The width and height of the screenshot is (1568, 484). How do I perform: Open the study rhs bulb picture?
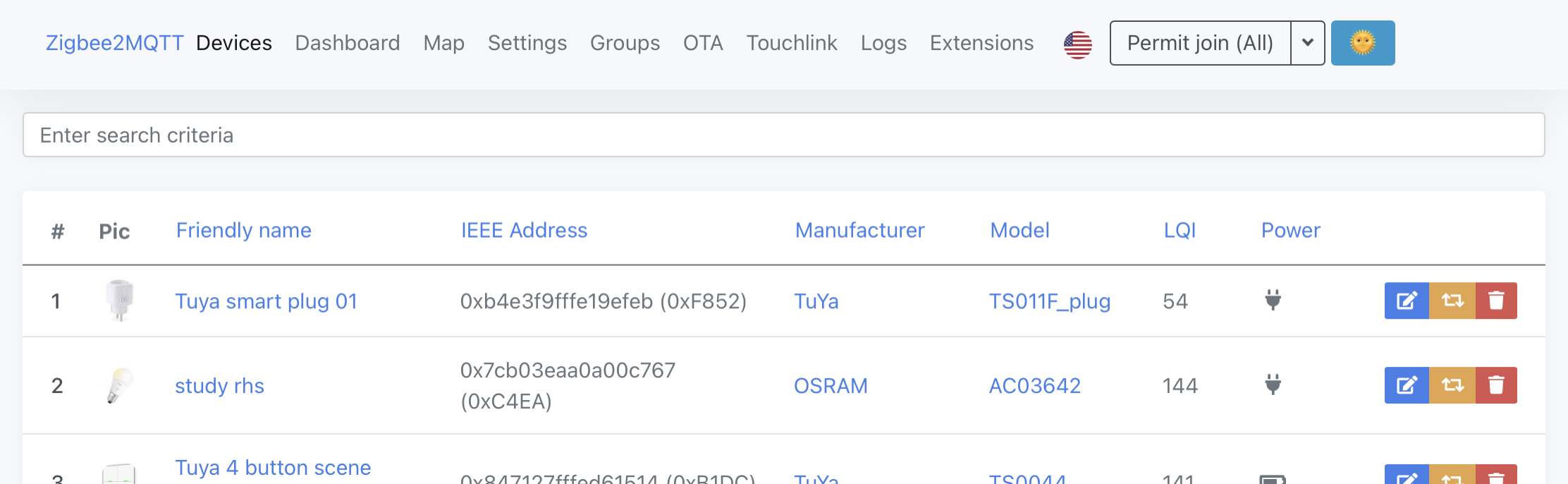point(119,385)
